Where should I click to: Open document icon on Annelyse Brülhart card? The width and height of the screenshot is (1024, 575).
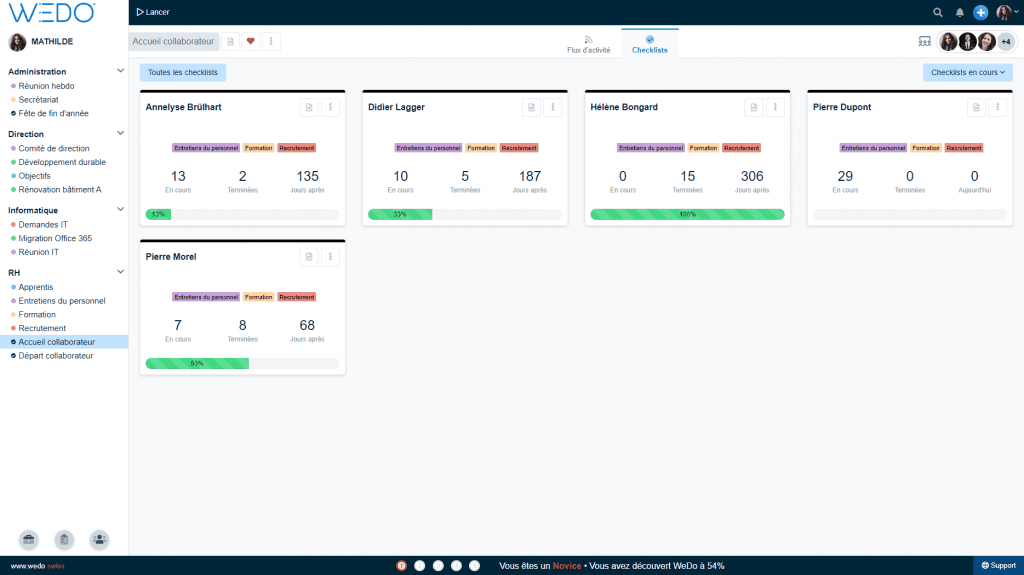tap(309, 107)
